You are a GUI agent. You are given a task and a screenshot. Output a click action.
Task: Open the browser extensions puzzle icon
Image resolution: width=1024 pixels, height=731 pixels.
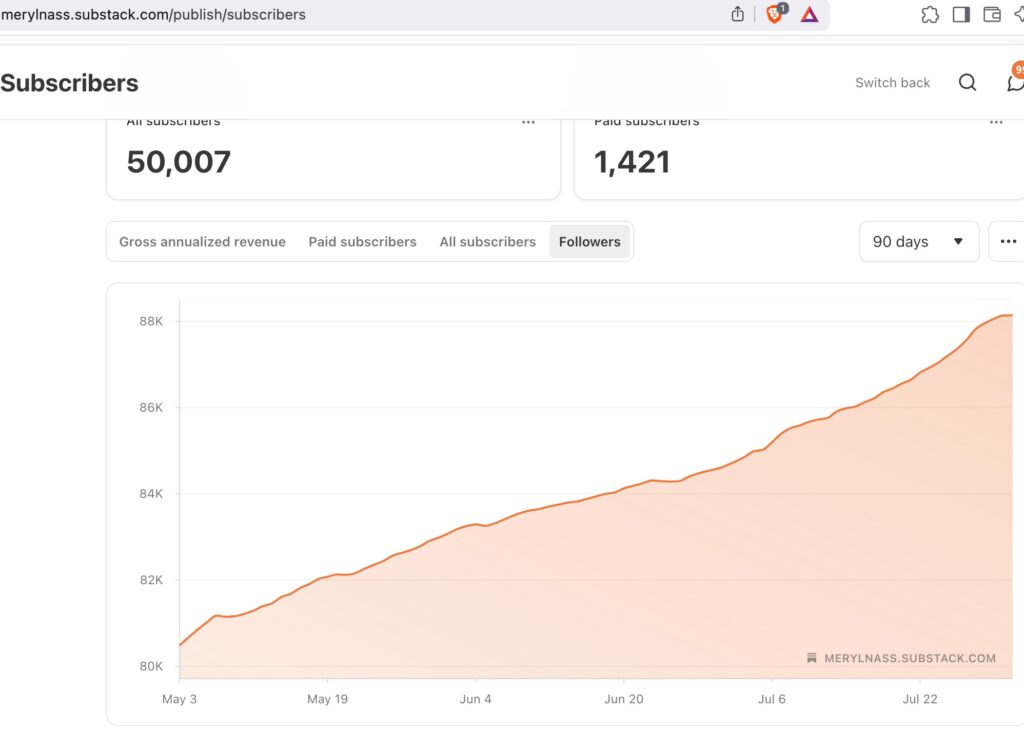point(930,15)
